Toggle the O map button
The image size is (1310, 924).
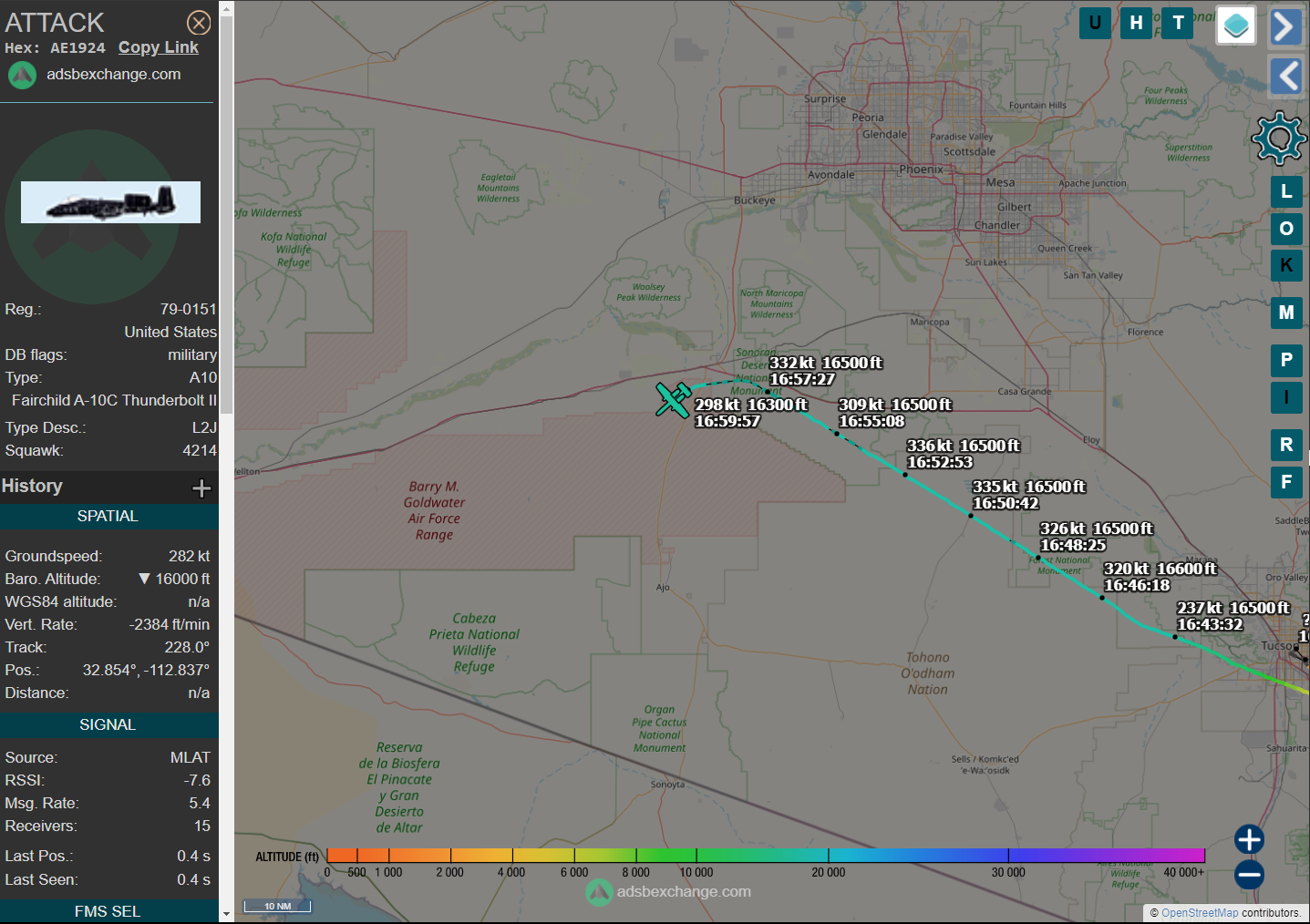pyautogui.click(x=1286, y=229)
